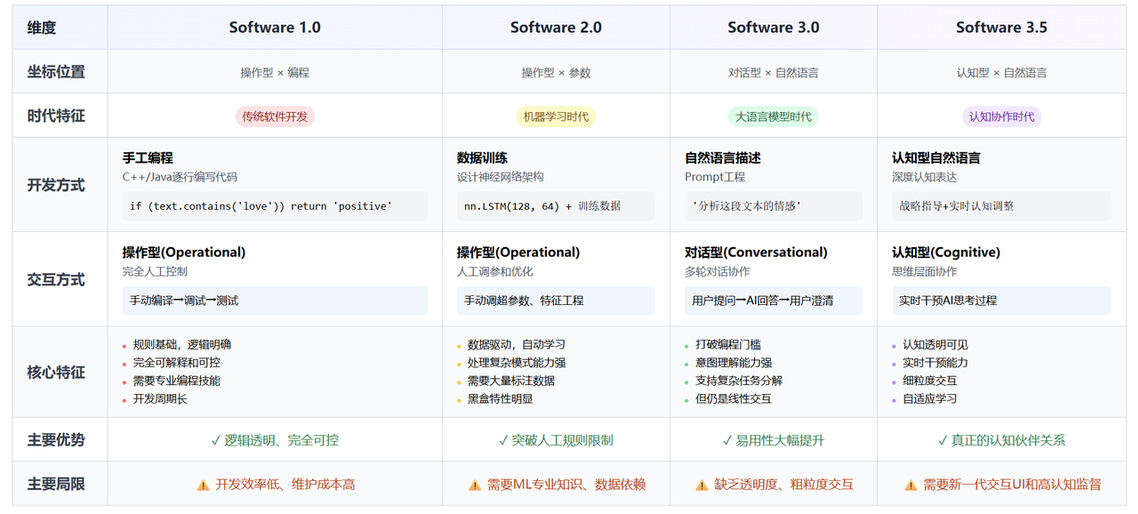Select the 认知协作时代 purple badge
Viewport: 1138px width, 514px height.
tap(1002, 116)
